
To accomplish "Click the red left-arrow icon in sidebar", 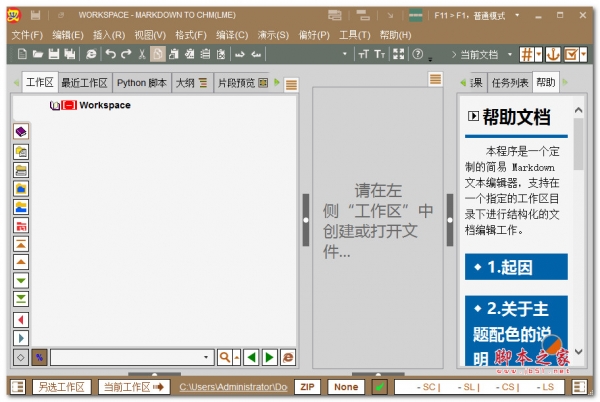I will pos(20,320).
